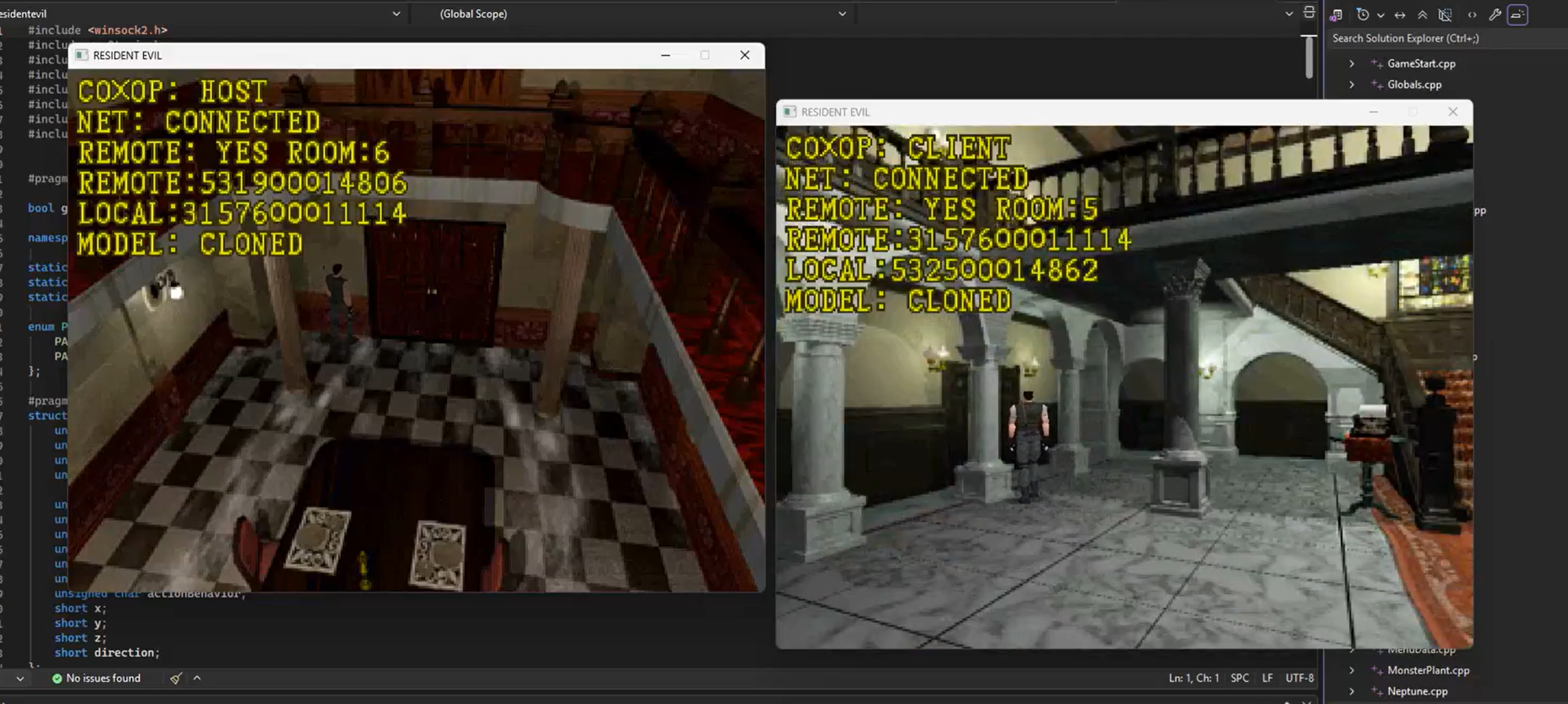
Task: Click the 'short x;' code line
Action: click(x=81, y=609)
